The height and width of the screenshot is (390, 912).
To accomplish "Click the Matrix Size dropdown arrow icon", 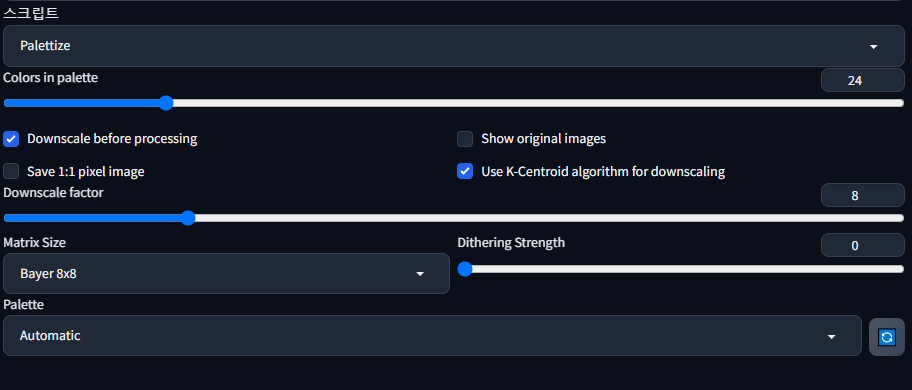I will 420,274.
